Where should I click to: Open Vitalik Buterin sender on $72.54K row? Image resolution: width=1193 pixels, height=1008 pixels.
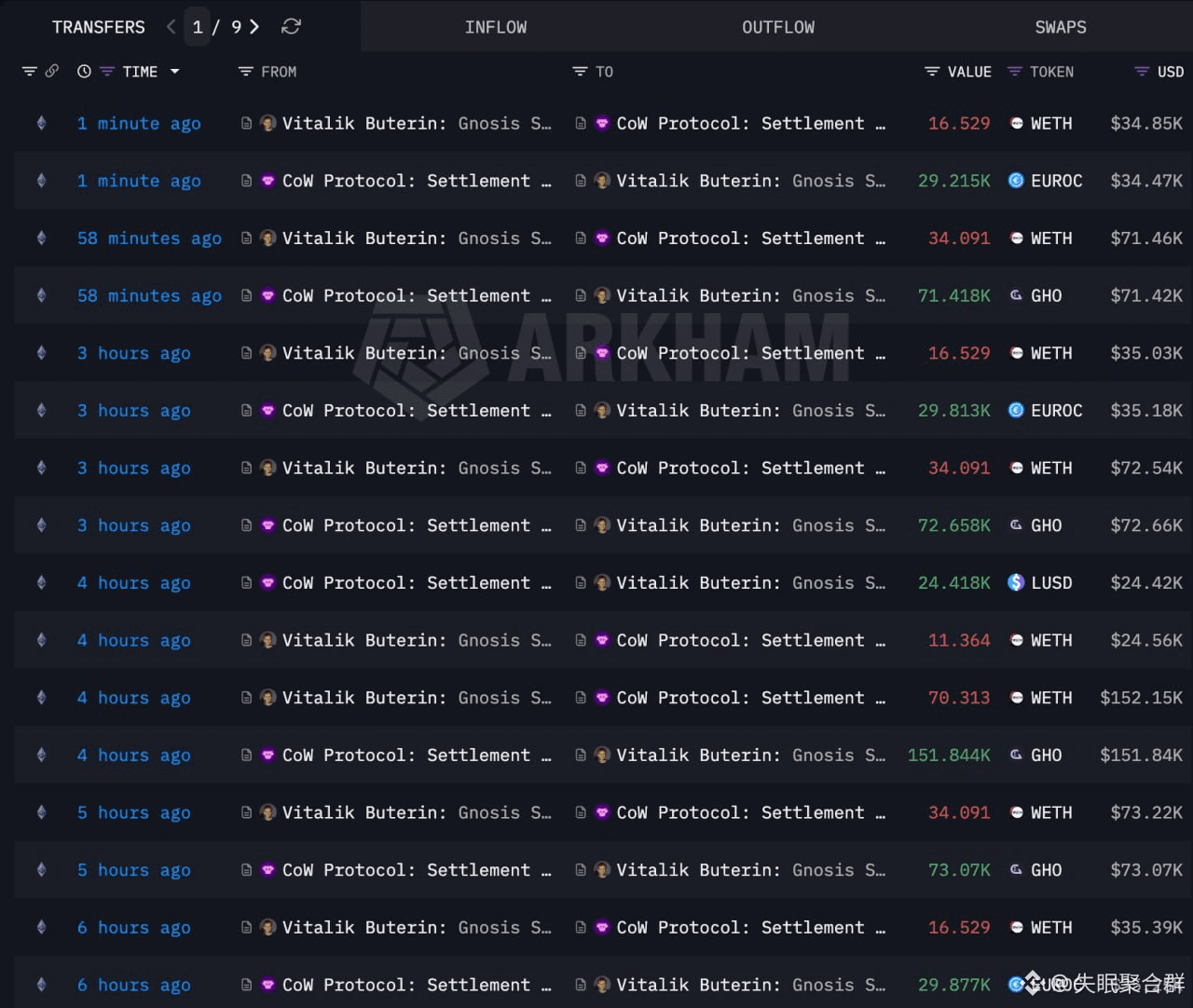pos(417,468)
